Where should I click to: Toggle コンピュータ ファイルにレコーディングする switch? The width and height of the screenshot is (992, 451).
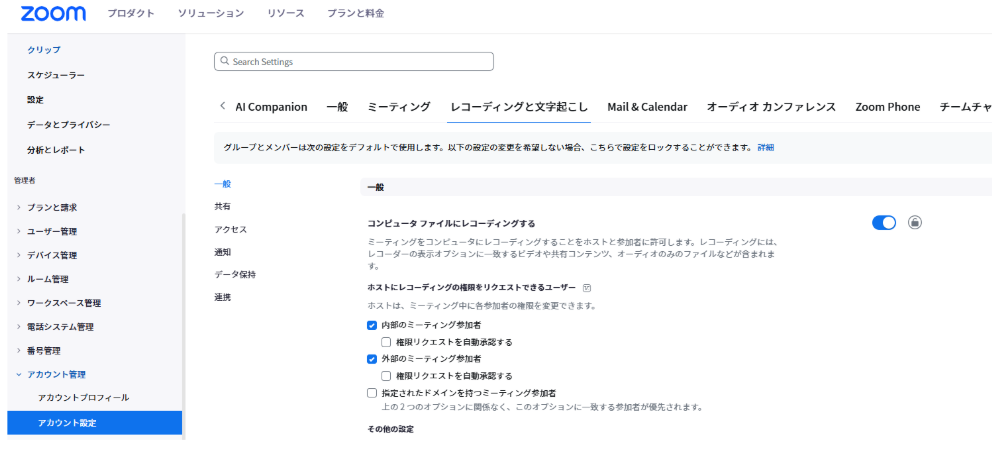pos(884,223)
